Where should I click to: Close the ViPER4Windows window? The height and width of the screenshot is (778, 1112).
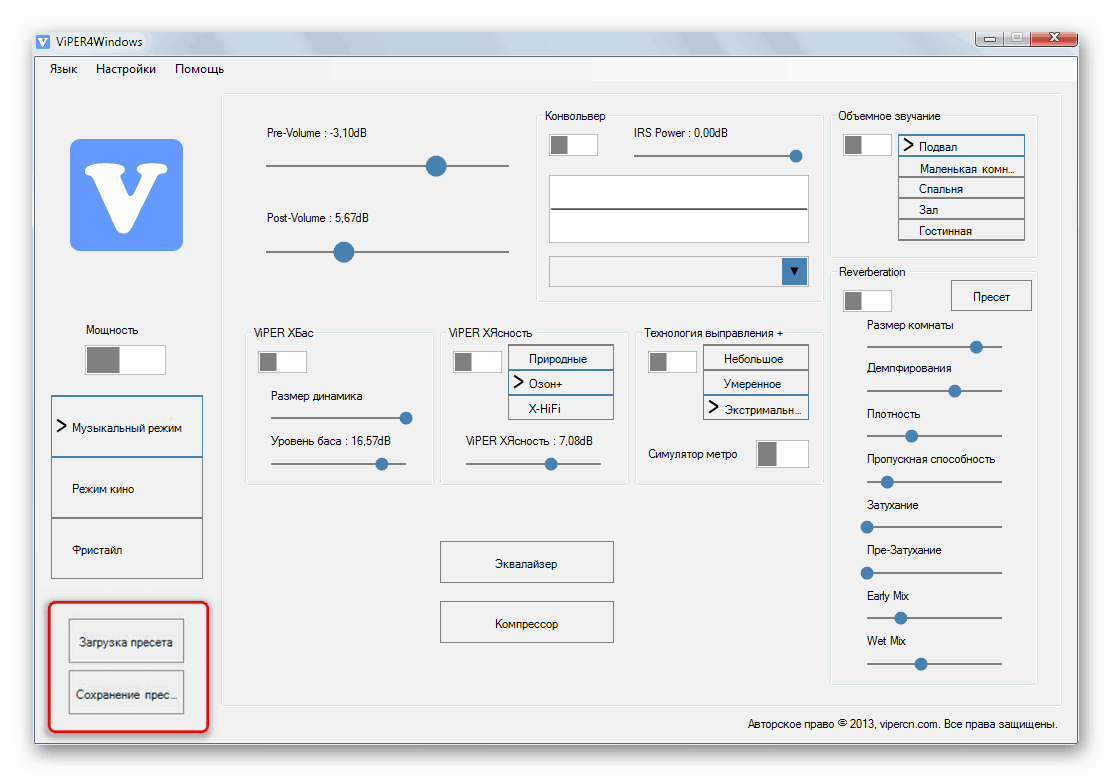coord(1053,38)
